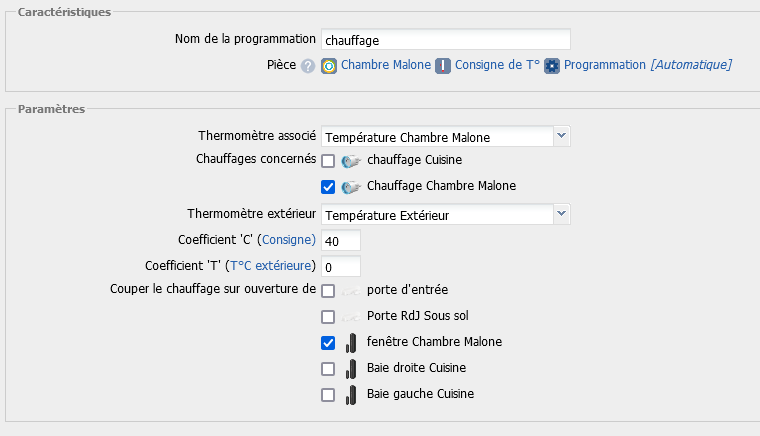Focus the Nom de la programmation field
This screenshot has height=436, width=760.
(445, 40)
